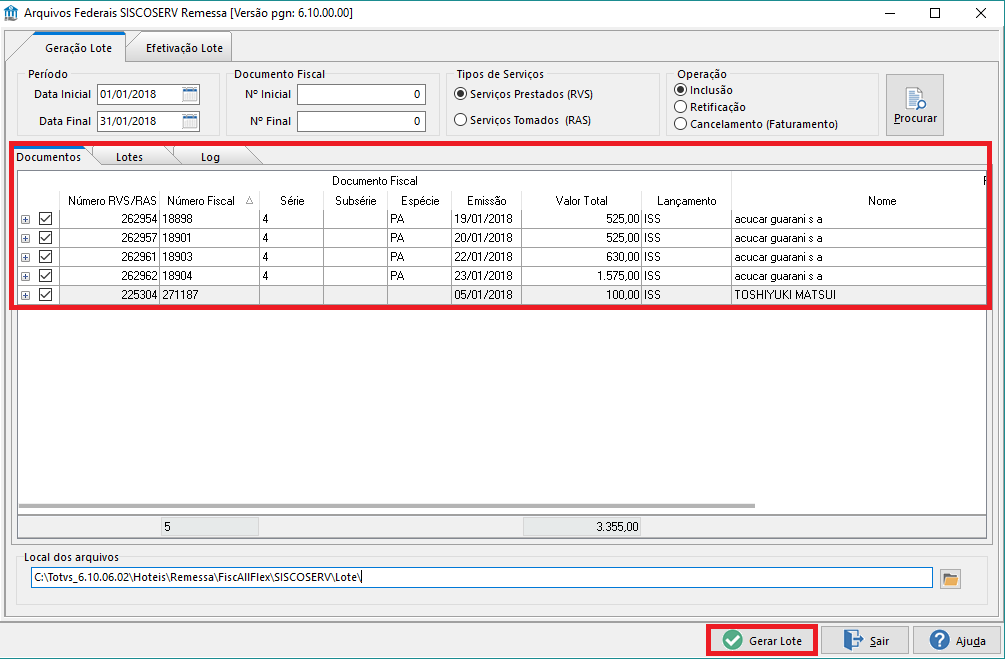
Task: Click the Emissão column header
Action: click(x=486, y=201)
